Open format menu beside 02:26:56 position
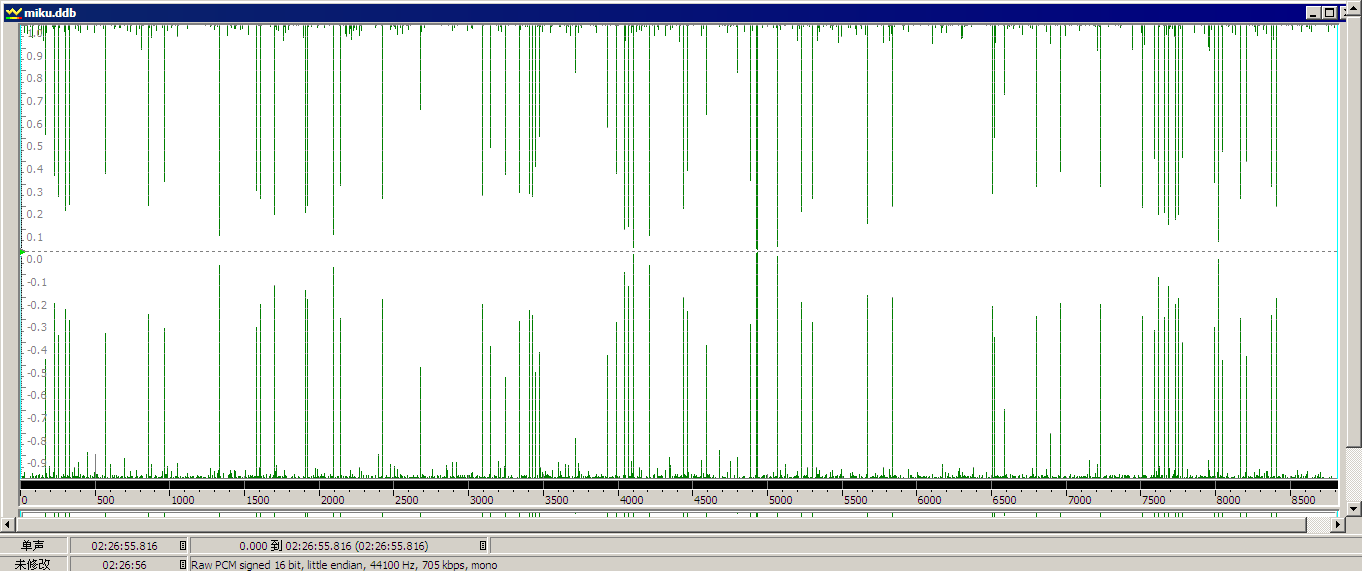This screenshot has height=571, width=1362. (182, 564)
